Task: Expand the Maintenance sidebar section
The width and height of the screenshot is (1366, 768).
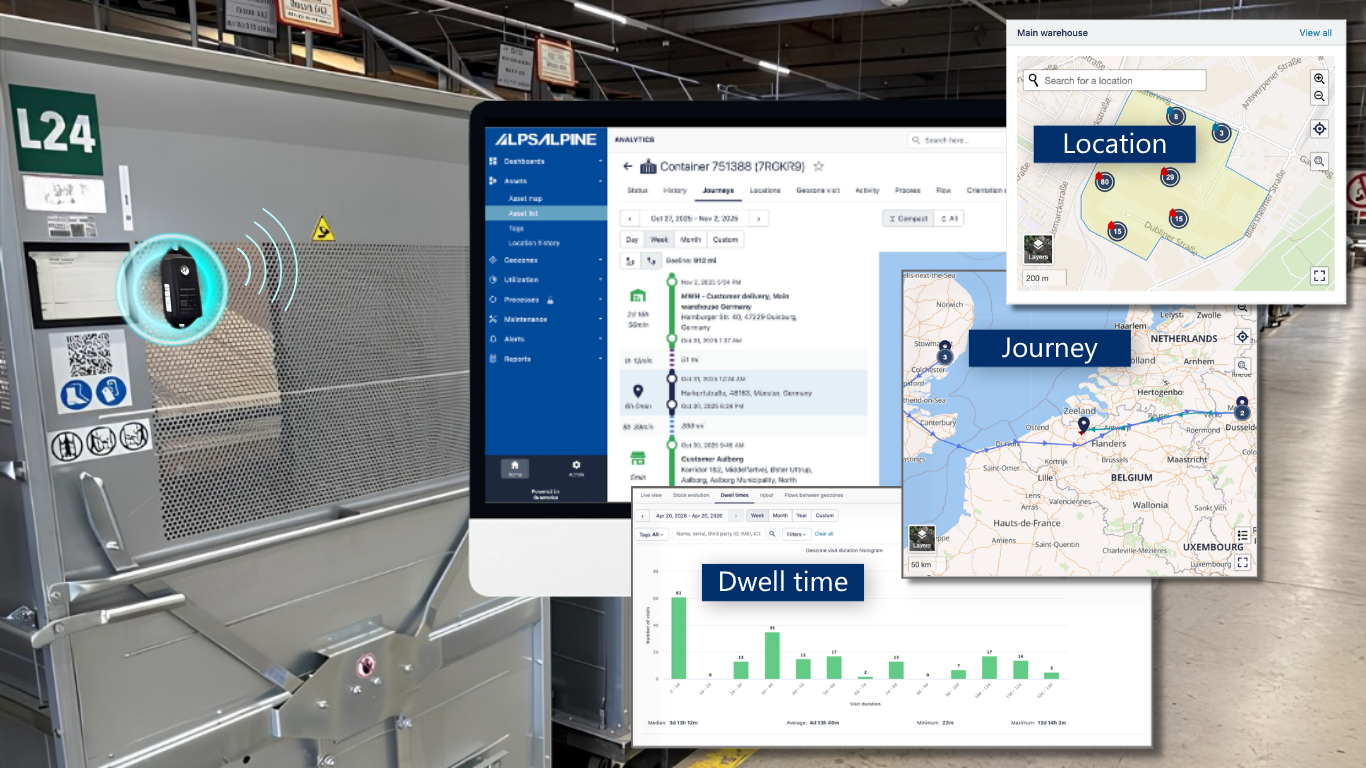Action: 547,319
